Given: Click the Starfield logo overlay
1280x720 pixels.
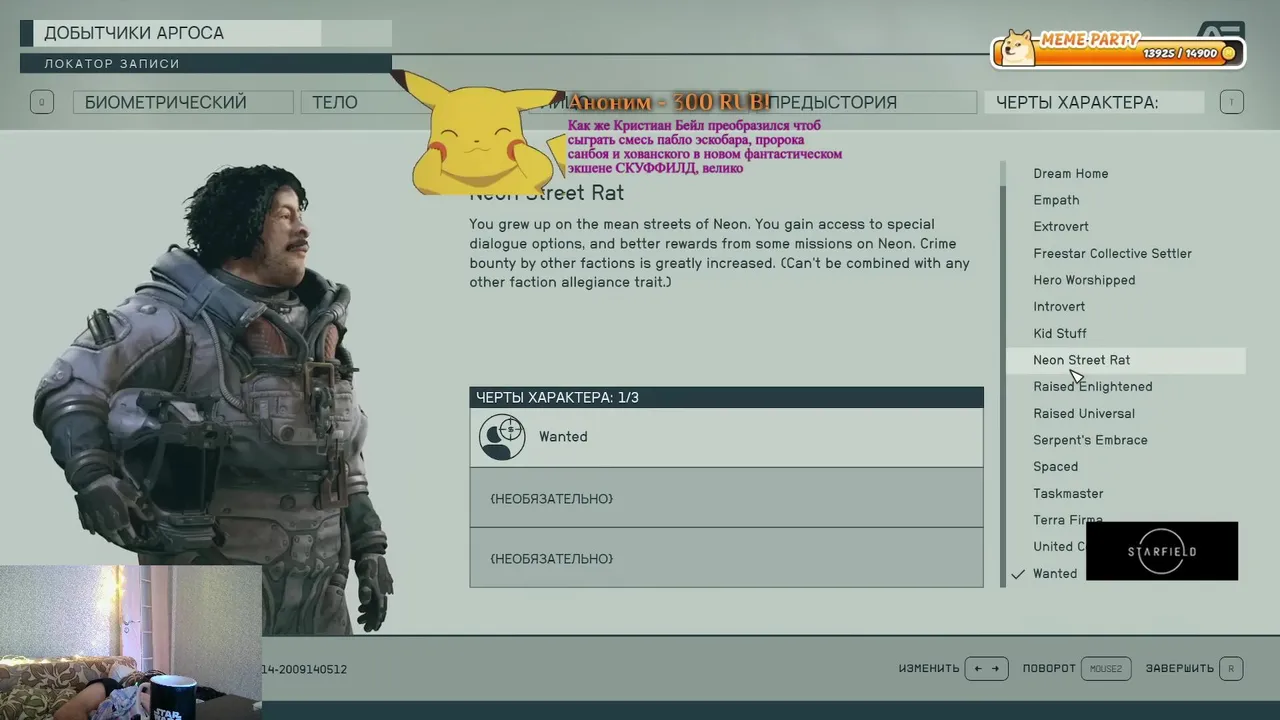Looking at the screenshot, I should [1162, 551].
